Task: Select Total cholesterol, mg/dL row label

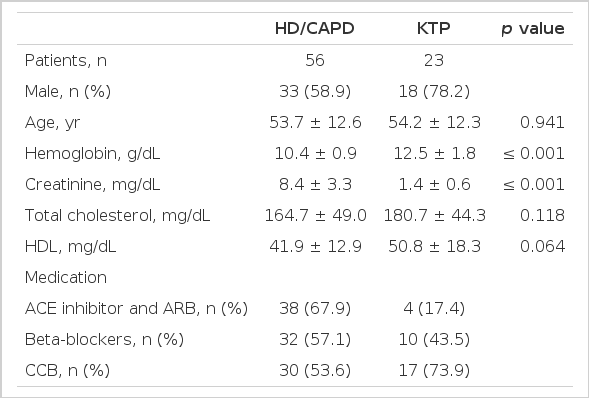Action: point(117,216)
